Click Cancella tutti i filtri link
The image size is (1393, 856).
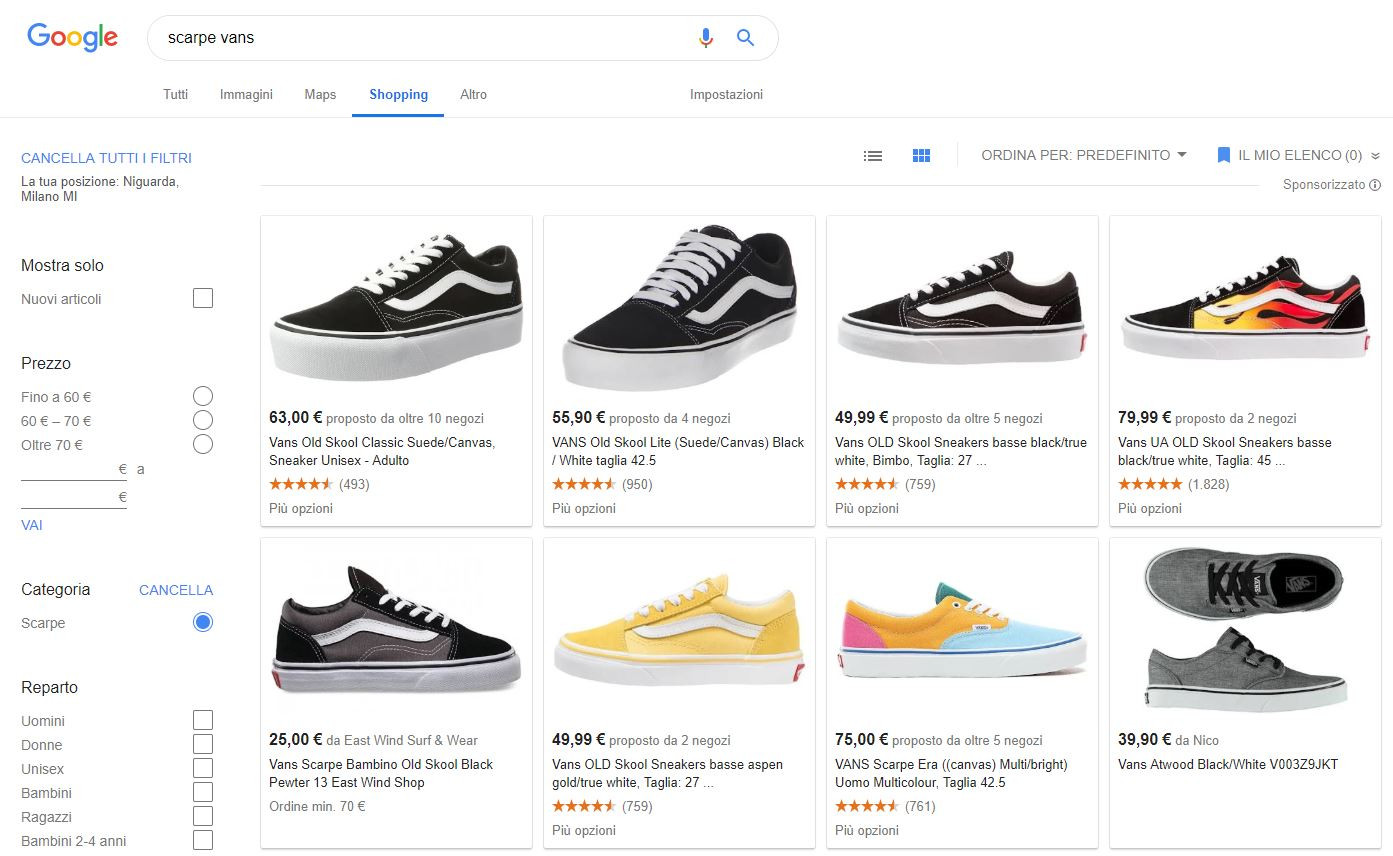(106, 158)
